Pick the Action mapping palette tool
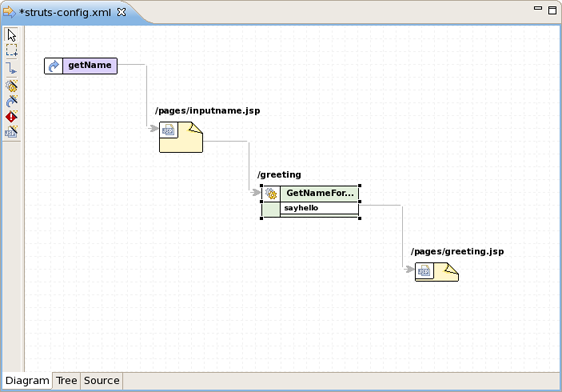 click(x=11, y=86)
